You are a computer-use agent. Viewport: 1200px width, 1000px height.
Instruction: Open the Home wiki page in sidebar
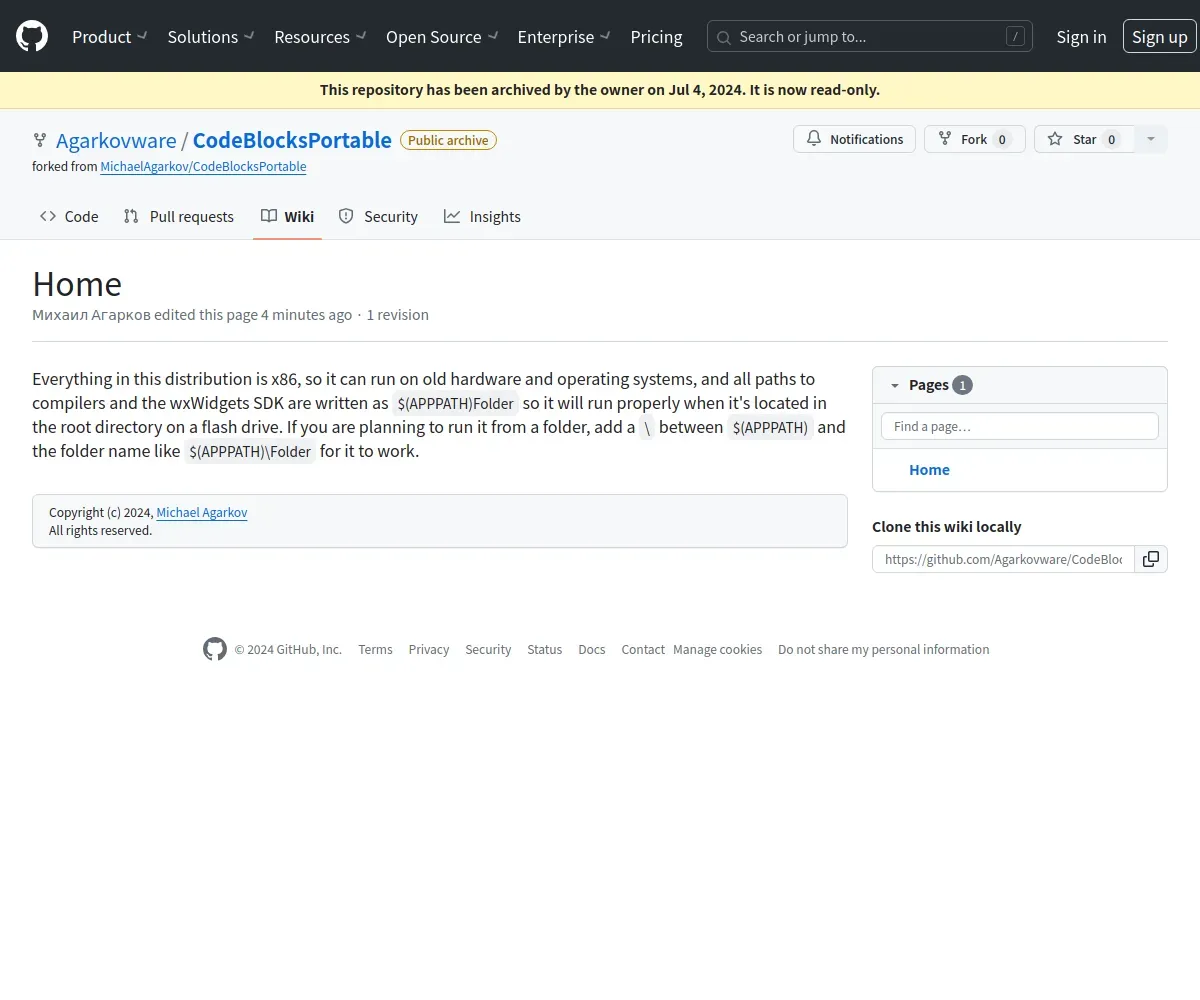point(929,469)
